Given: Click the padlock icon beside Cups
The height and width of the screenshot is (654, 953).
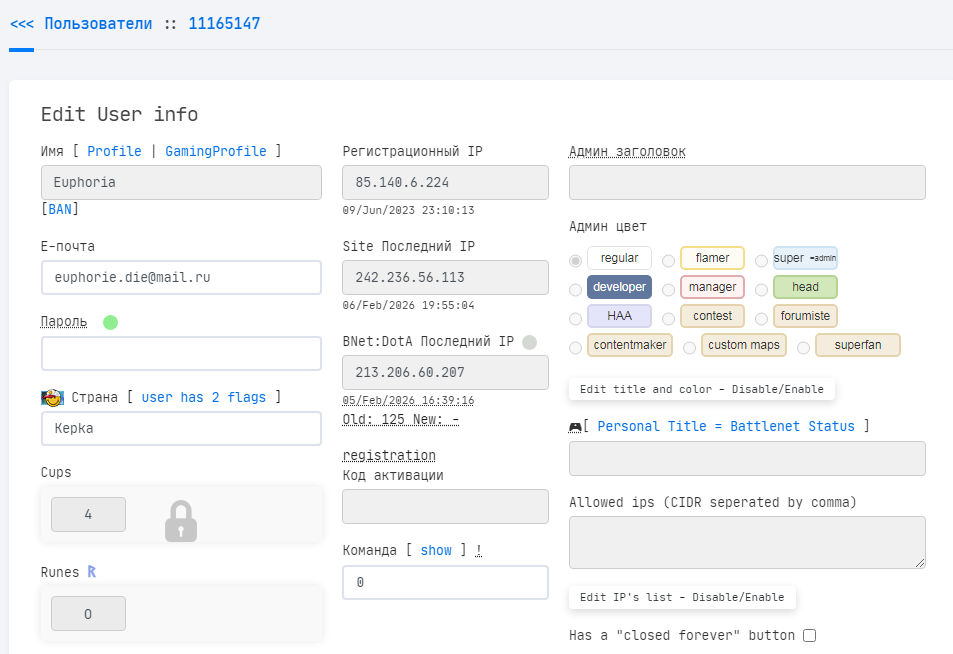Looking at the screenshot, I should coord(181,521).
